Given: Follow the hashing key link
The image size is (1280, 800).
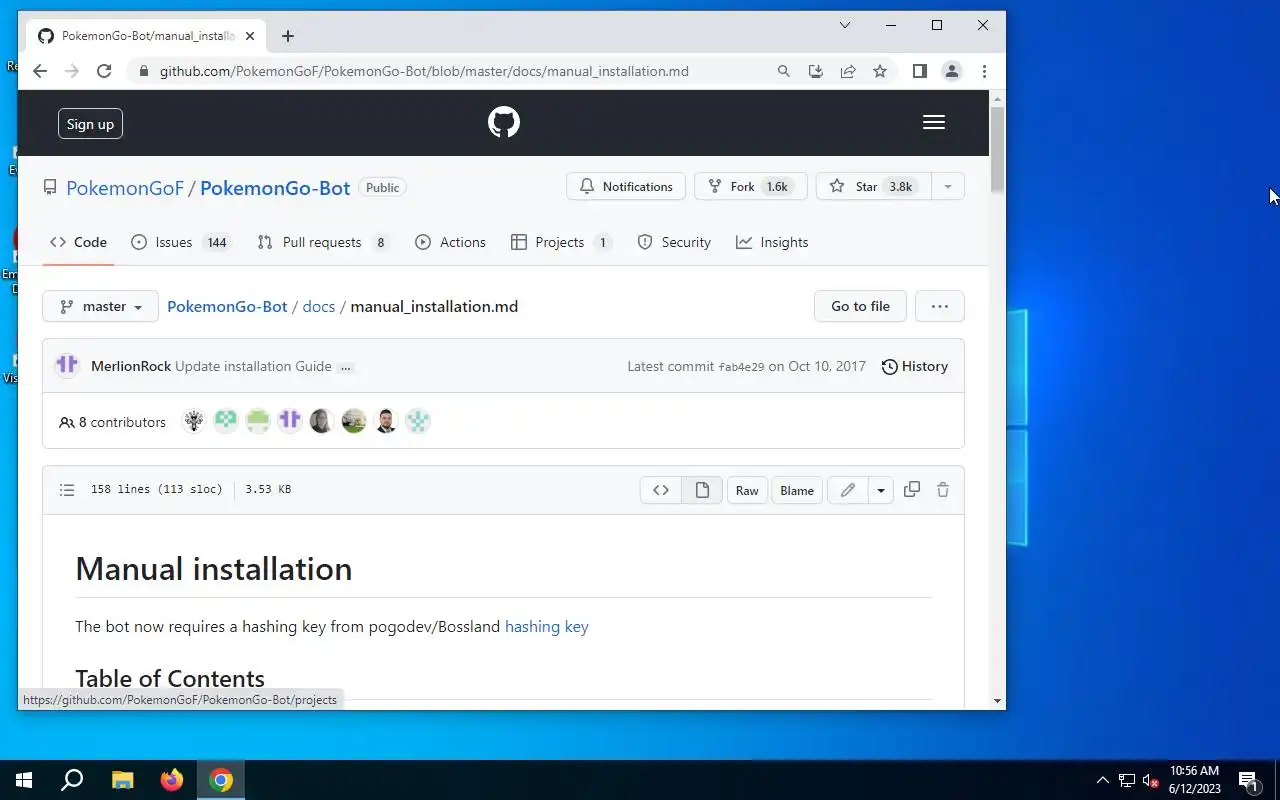Looking at the screenshot, I should 547,626.
